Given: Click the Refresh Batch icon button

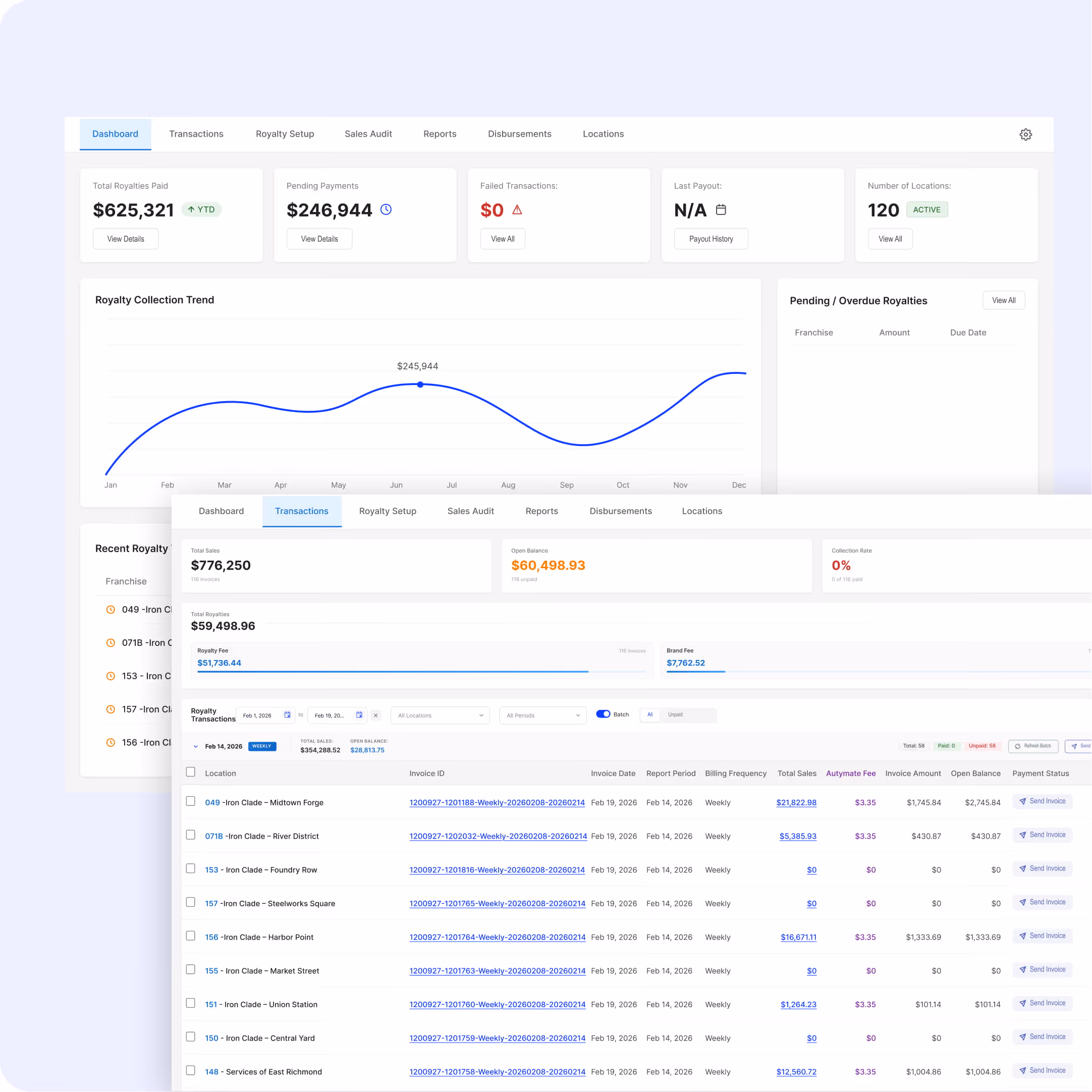Looking at the screenshot, I should click(x=1033, y=746).
